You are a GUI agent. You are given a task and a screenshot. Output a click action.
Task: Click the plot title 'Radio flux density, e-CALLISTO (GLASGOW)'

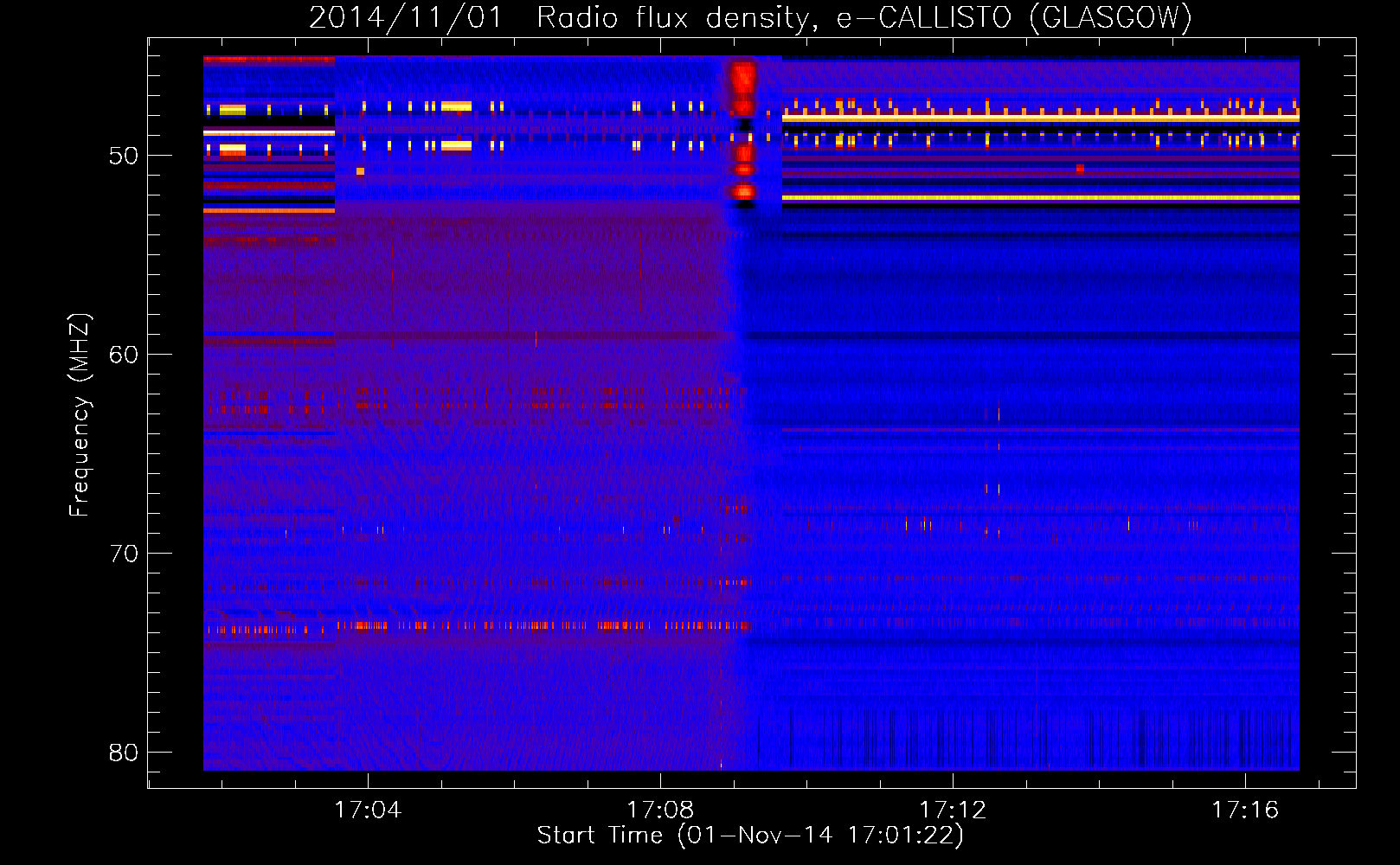click(864, 17)
